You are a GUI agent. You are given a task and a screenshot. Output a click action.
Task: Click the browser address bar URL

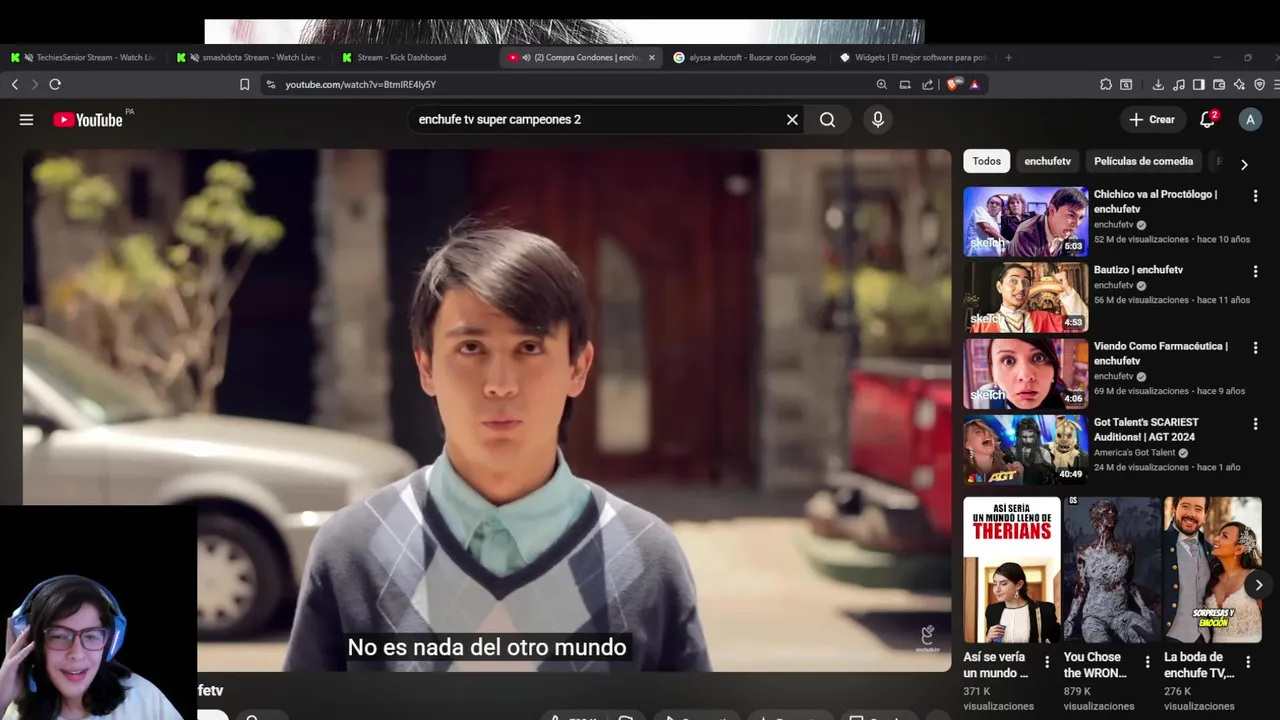[x=360, y=85]
